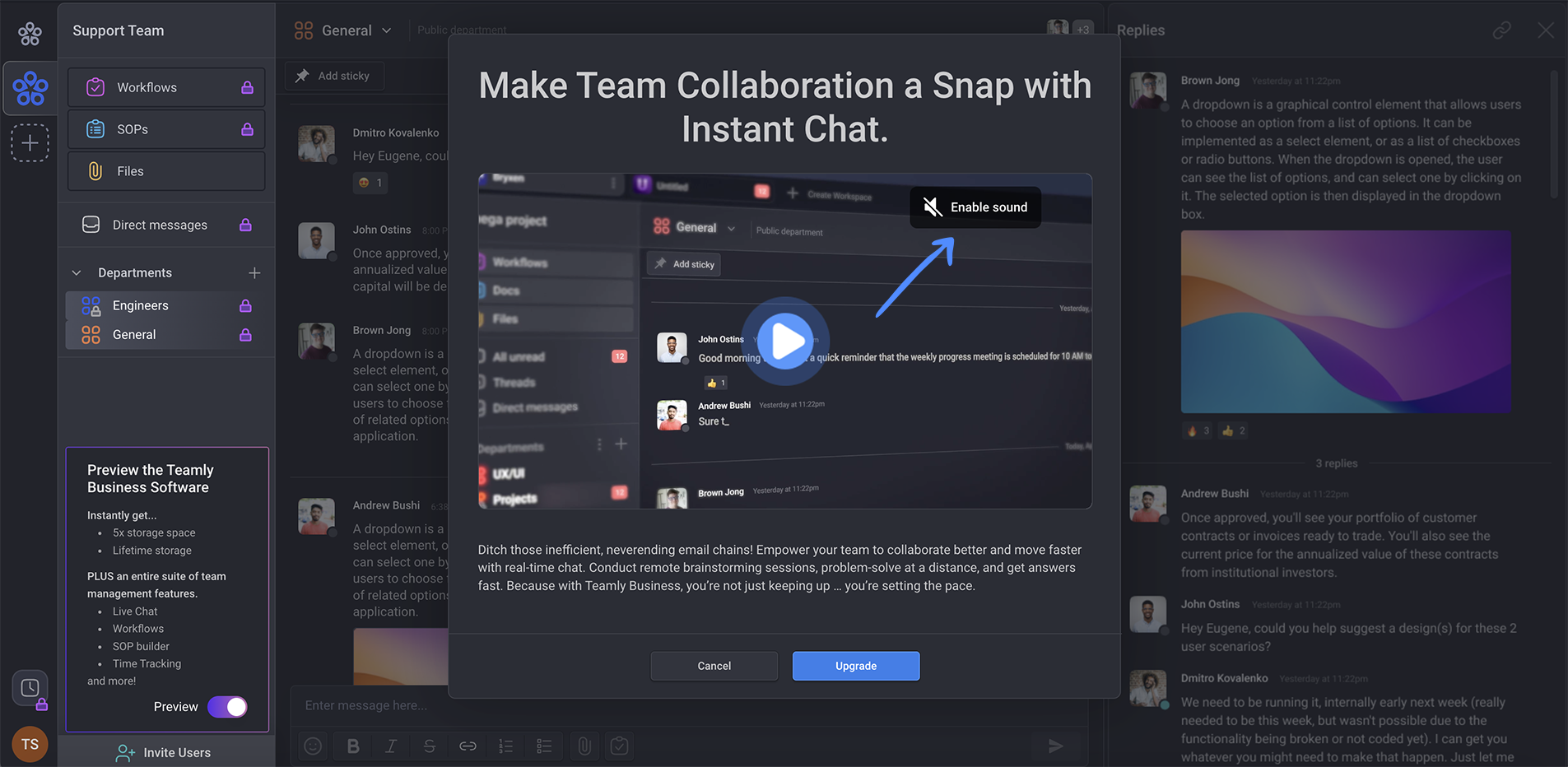This screenshot has height=767, width=1568.
Task: Click the Replies panel scrollbar
Action: coord(1554,134)
